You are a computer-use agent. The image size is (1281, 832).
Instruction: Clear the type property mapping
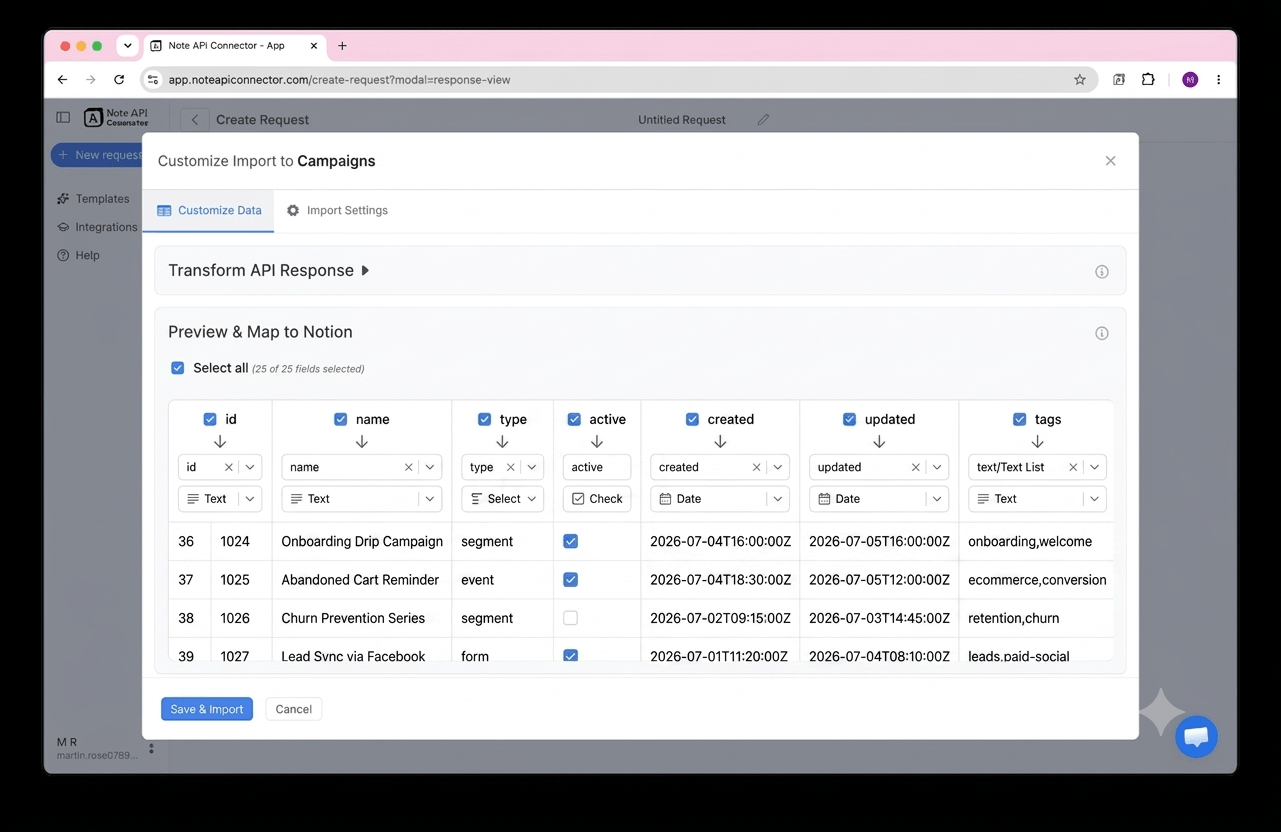[510, 467]
